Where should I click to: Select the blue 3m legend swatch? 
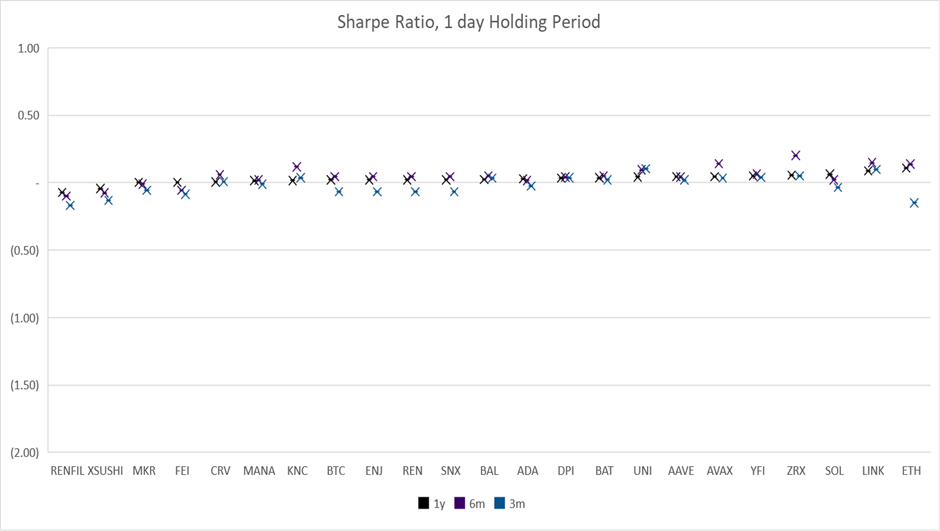pyautogui.click(x=501, y=503)
